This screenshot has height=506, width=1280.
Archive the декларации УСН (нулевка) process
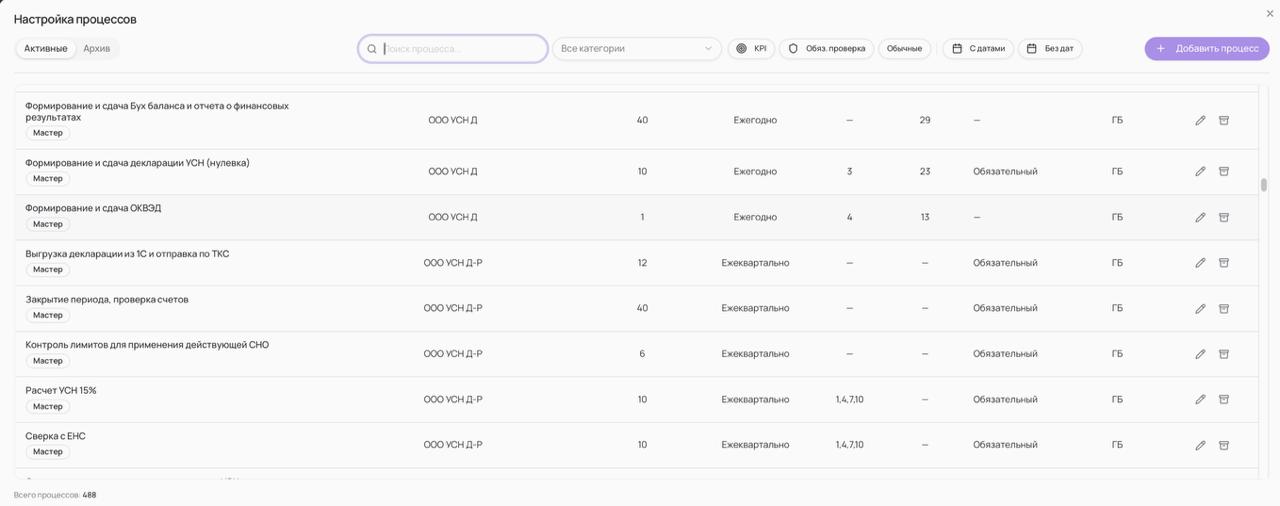point(1223,171)
